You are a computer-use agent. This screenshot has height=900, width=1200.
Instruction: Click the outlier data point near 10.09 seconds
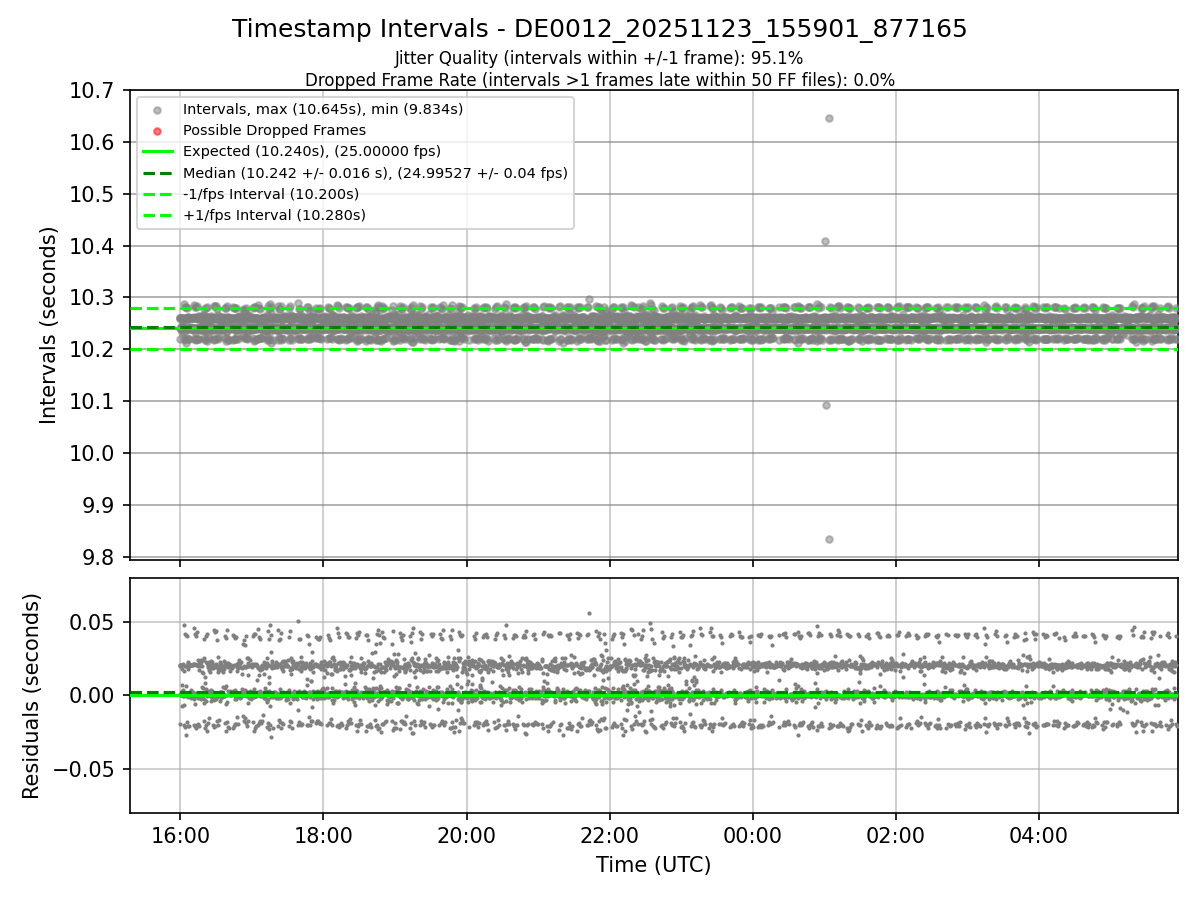[x=826, y=405]
